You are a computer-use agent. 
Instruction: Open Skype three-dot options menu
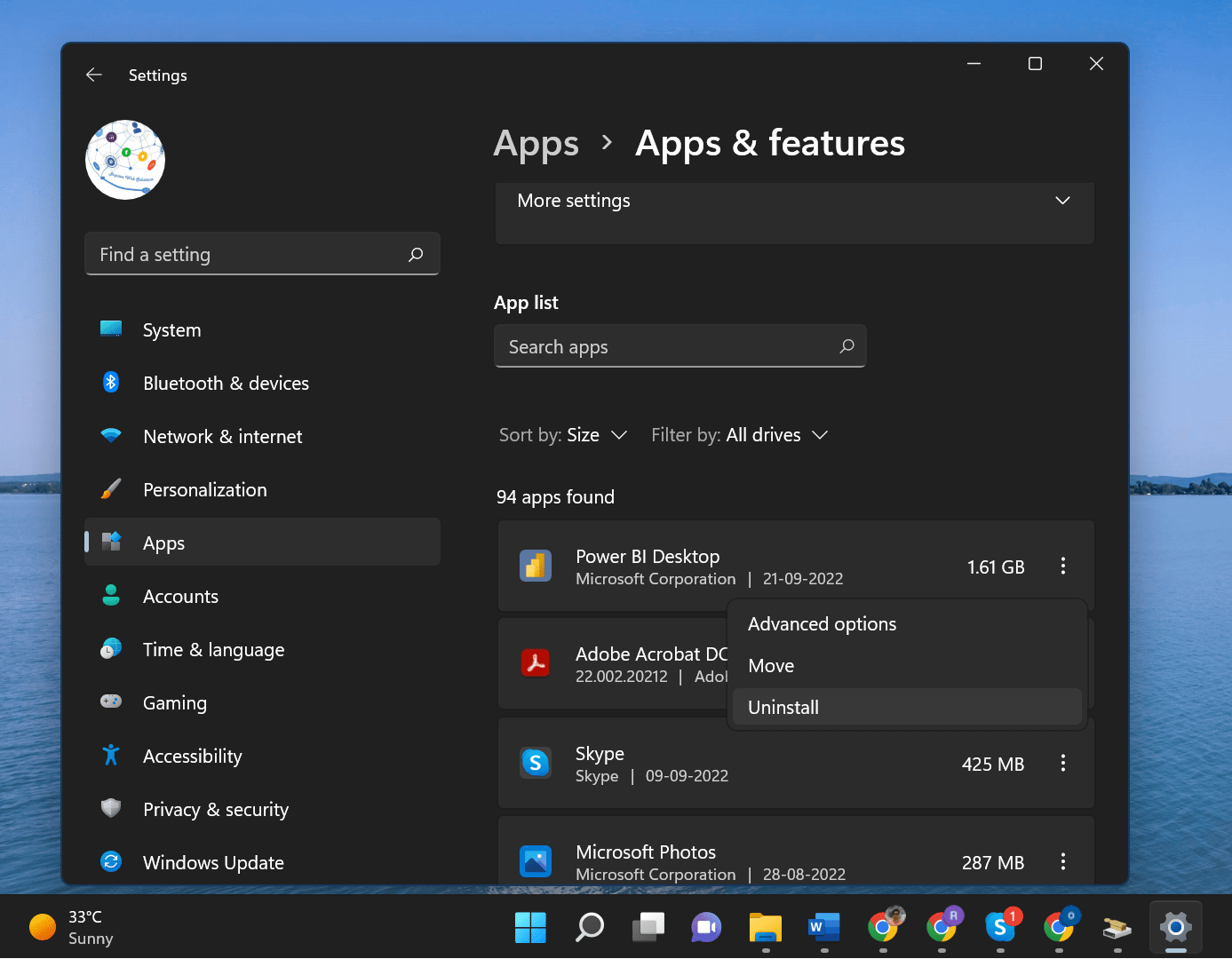(1062, 764)
